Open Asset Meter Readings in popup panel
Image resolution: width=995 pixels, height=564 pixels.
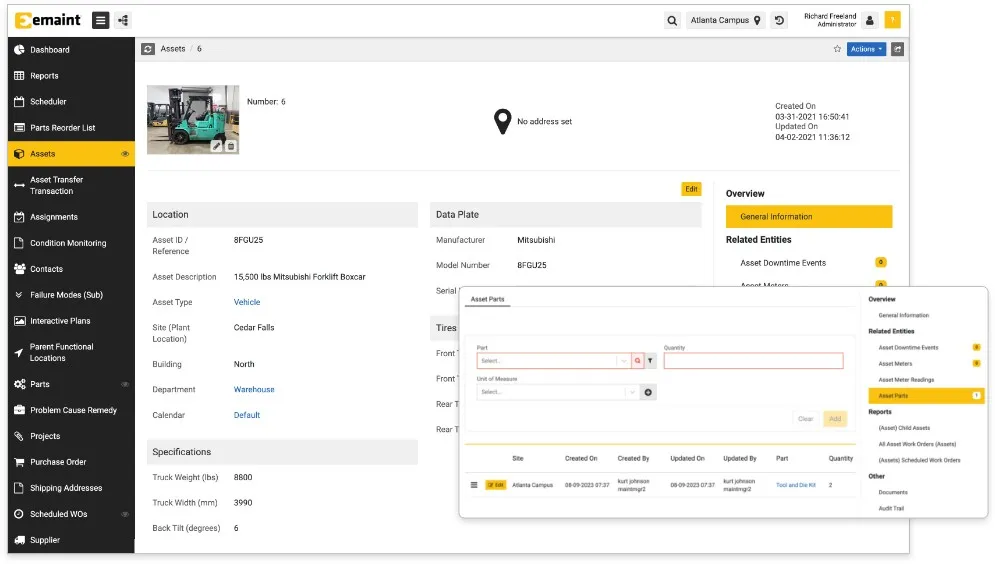pos(906,379)
